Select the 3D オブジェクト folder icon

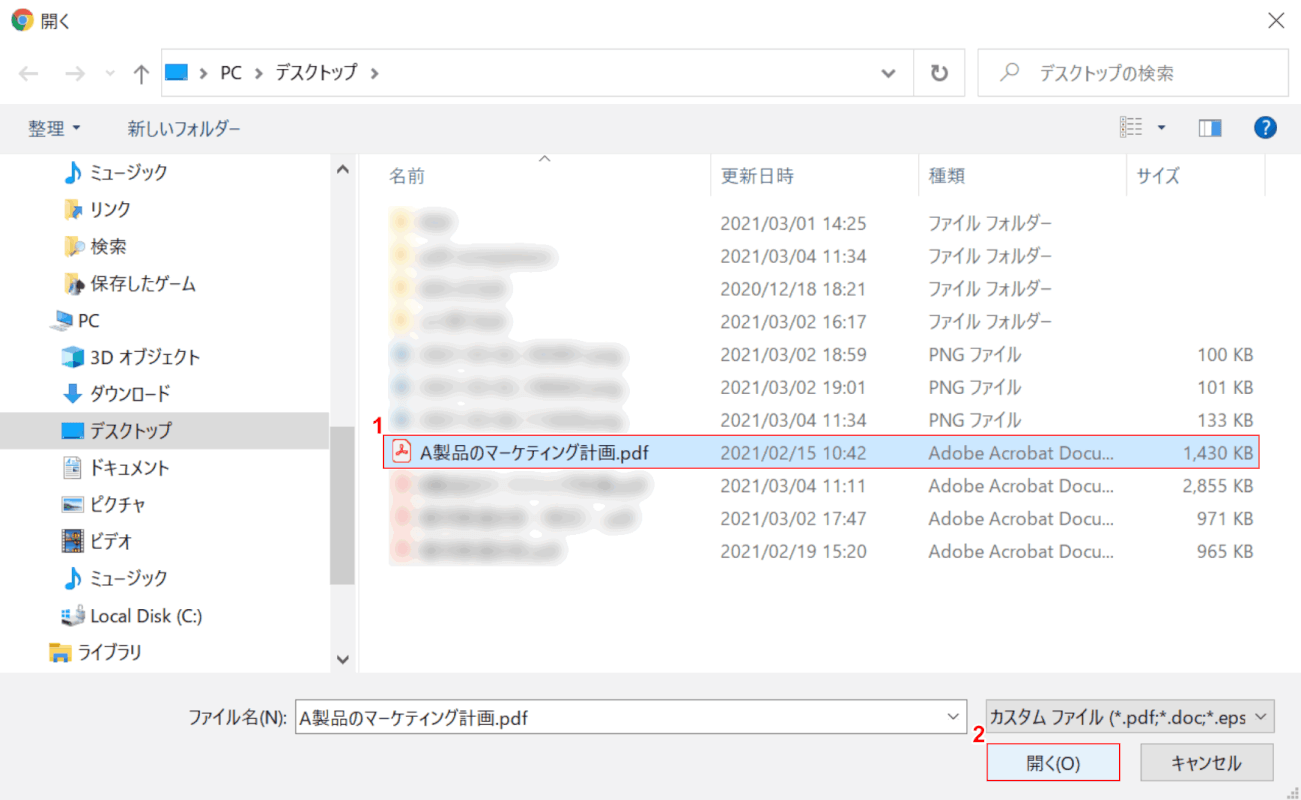(73, 357)
